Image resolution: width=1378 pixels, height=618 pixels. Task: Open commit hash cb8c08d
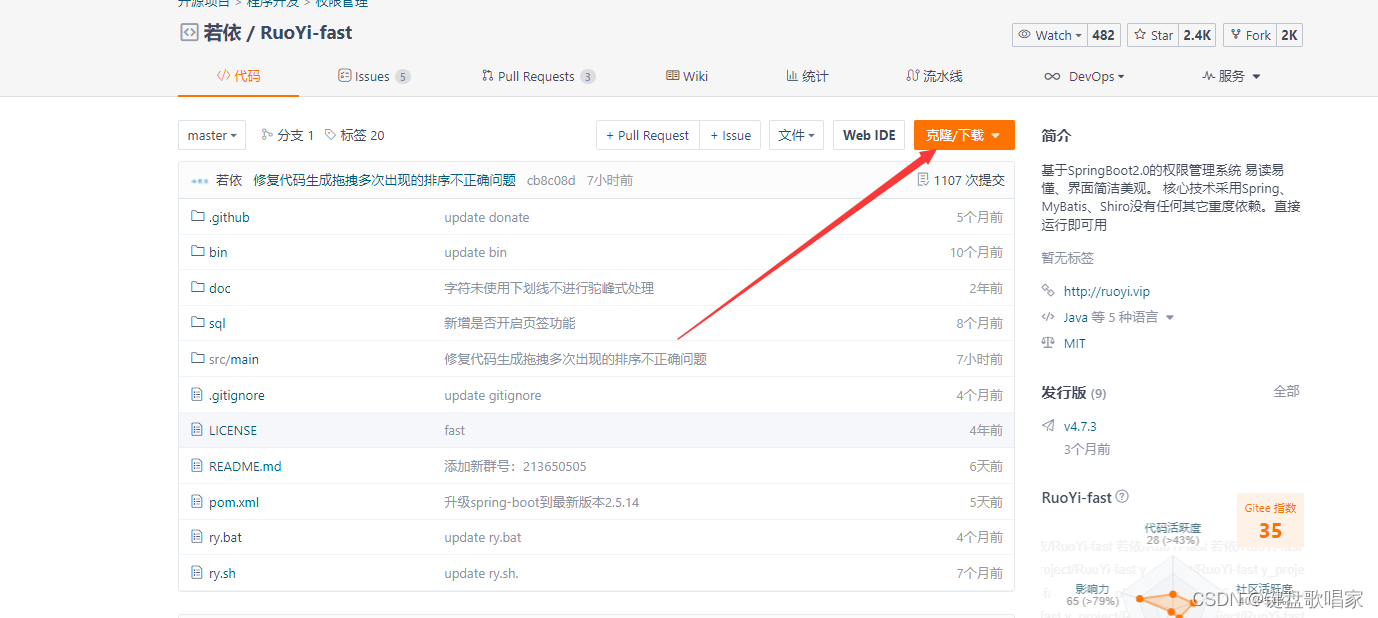click(x=551, y=180)
